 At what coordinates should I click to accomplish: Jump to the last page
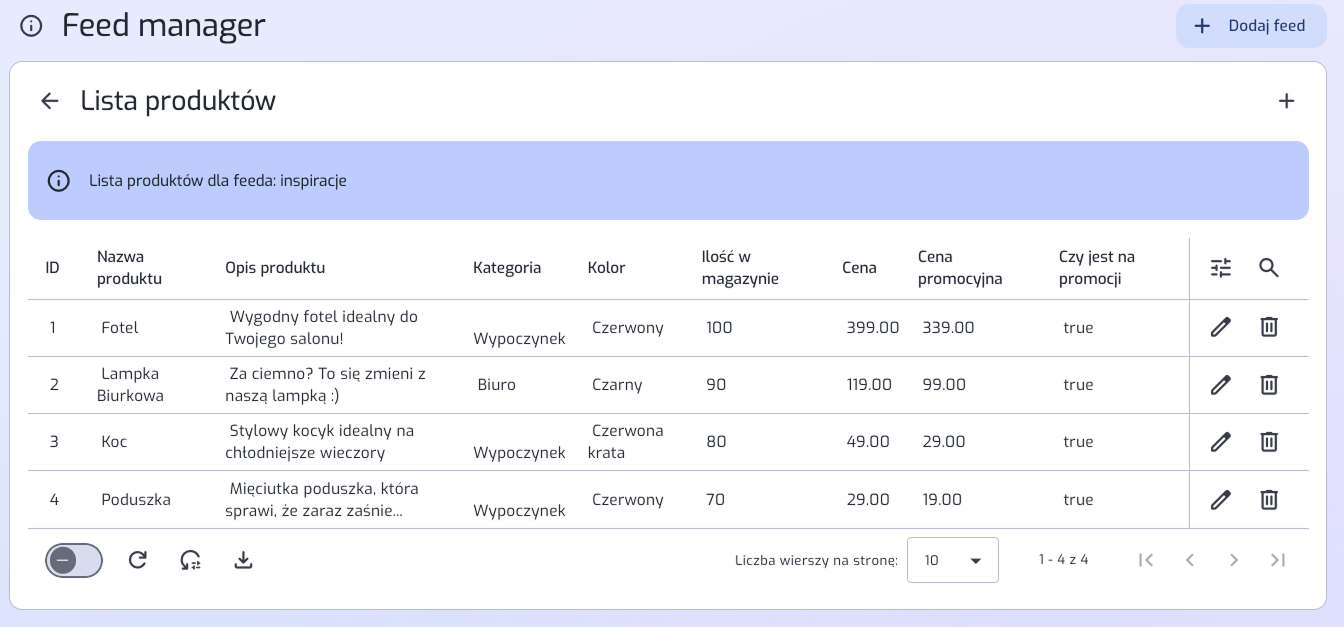coord(1278,560)
